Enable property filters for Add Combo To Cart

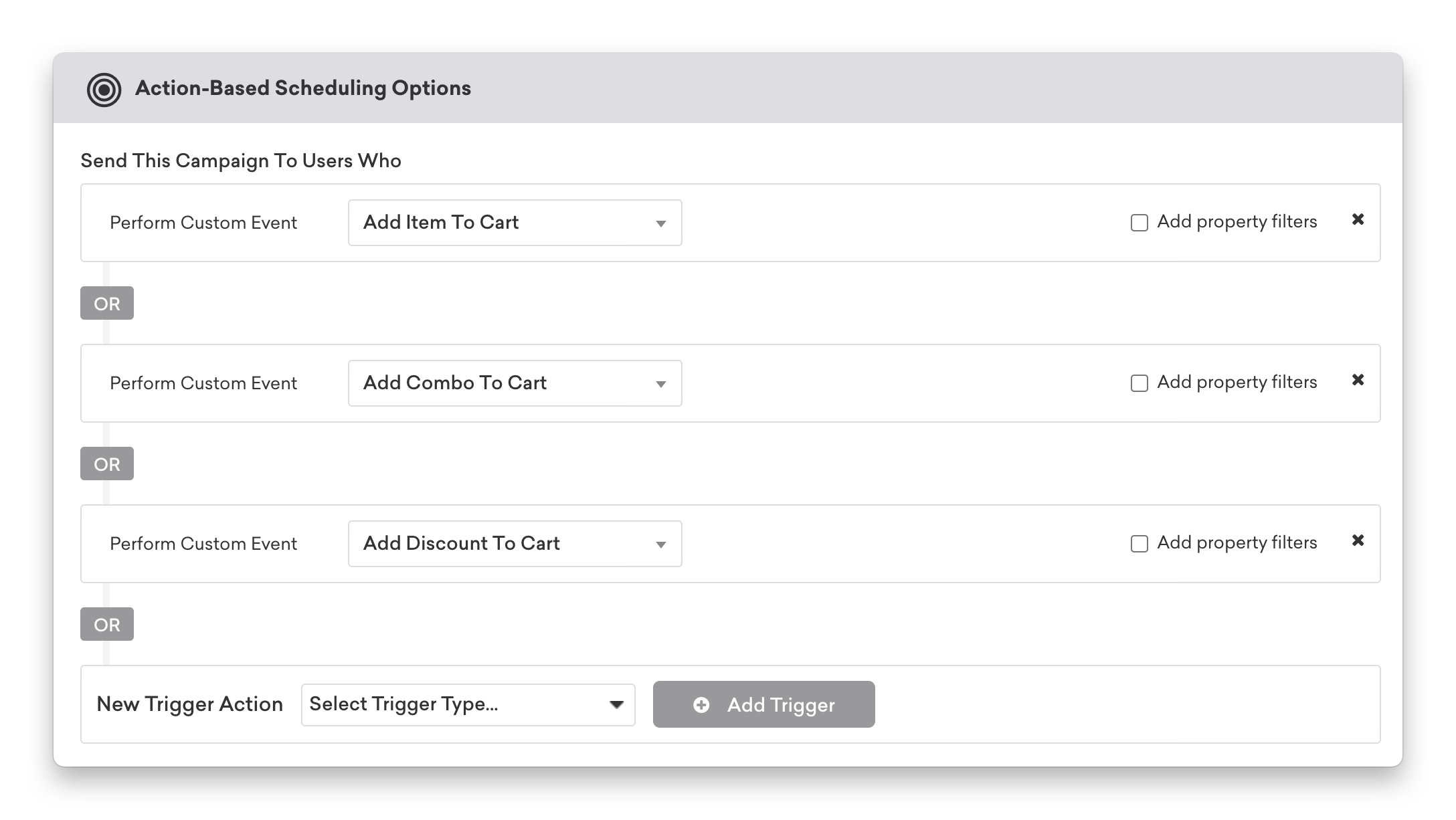click(x=1139, y=383)
